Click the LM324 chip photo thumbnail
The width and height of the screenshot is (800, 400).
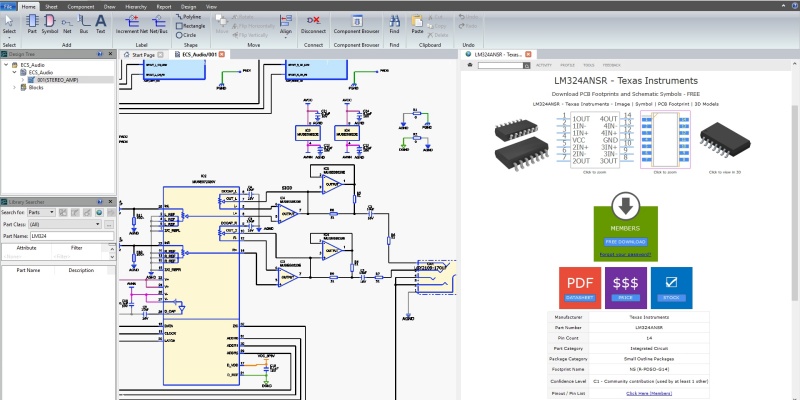coord(521,144)
